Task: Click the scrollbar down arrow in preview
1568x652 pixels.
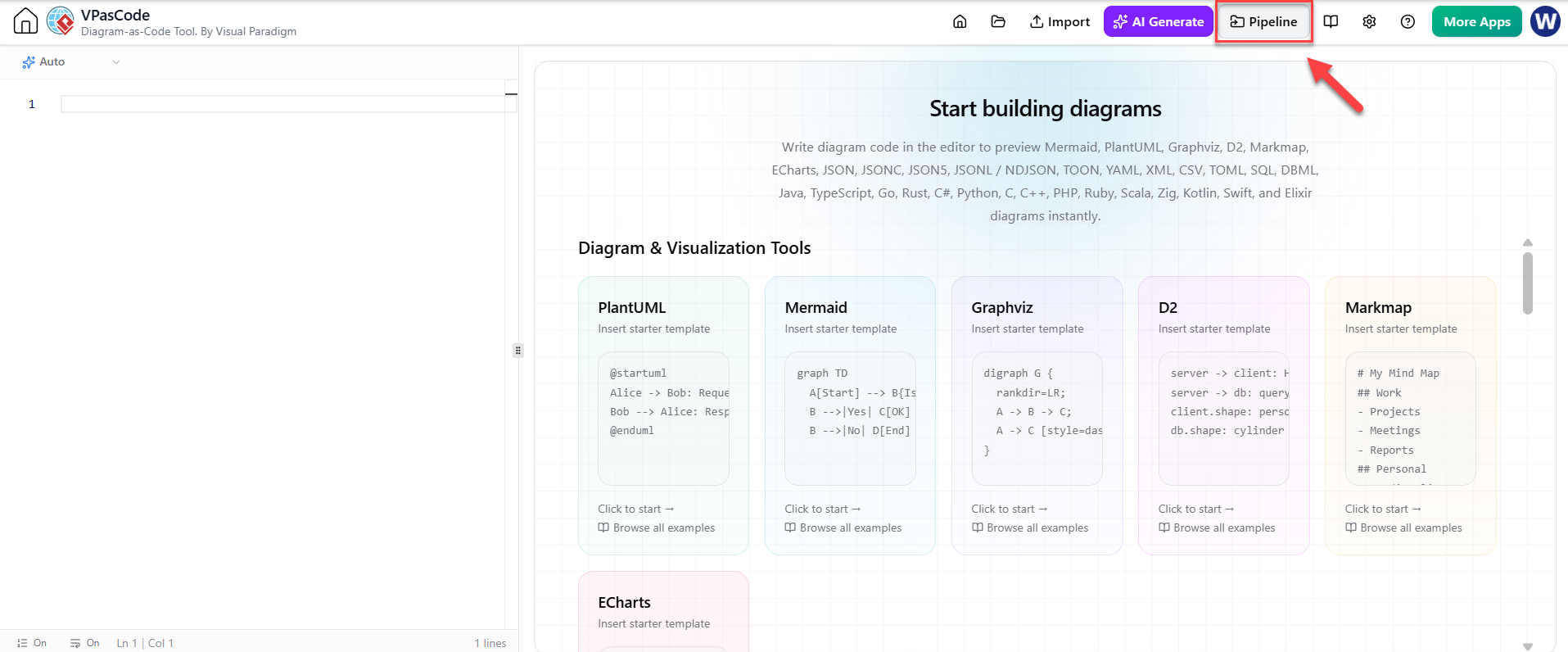Action: [x=1528, y=646]
